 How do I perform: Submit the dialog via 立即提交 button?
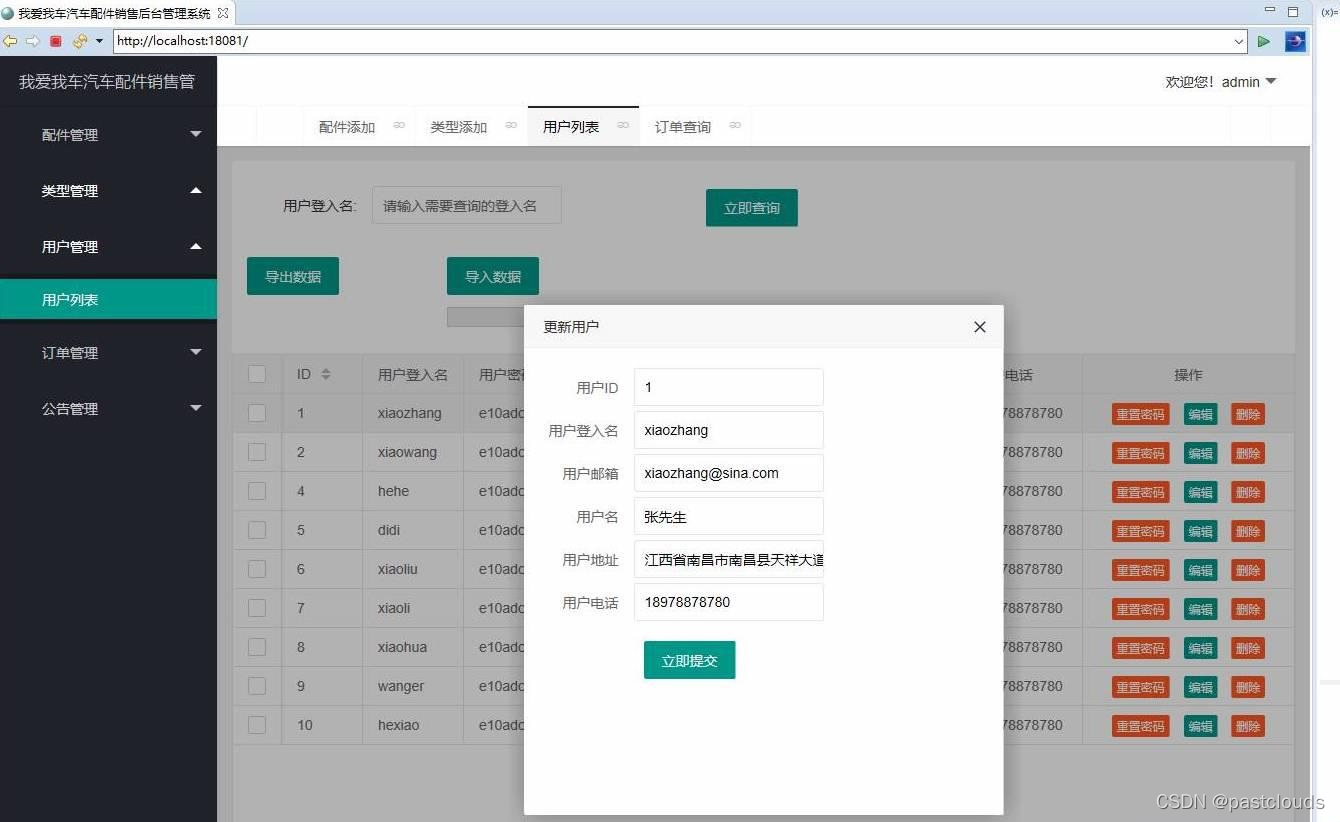pyautogui.click(x=689, y=660)
